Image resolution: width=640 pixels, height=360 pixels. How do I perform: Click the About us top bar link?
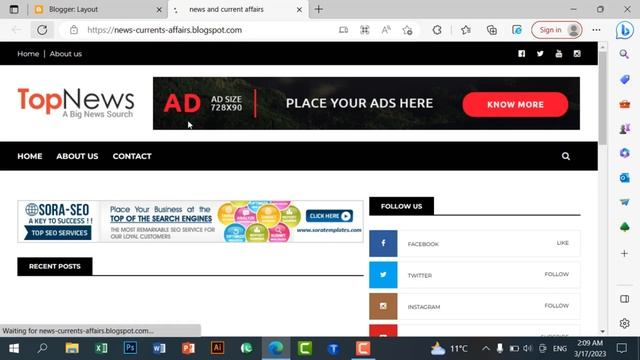[x=66, y=53]
